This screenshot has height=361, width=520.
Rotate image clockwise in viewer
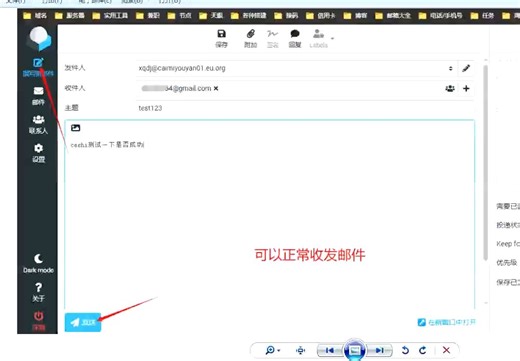[423, 350]
